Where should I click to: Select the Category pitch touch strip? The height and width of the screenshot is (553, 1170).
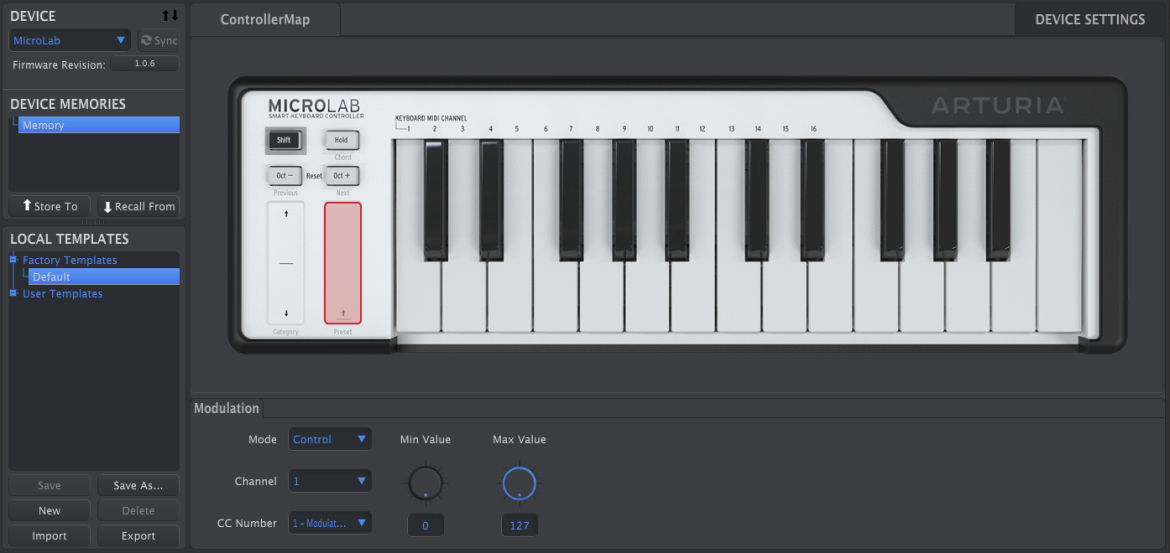[x=286, y=263]
